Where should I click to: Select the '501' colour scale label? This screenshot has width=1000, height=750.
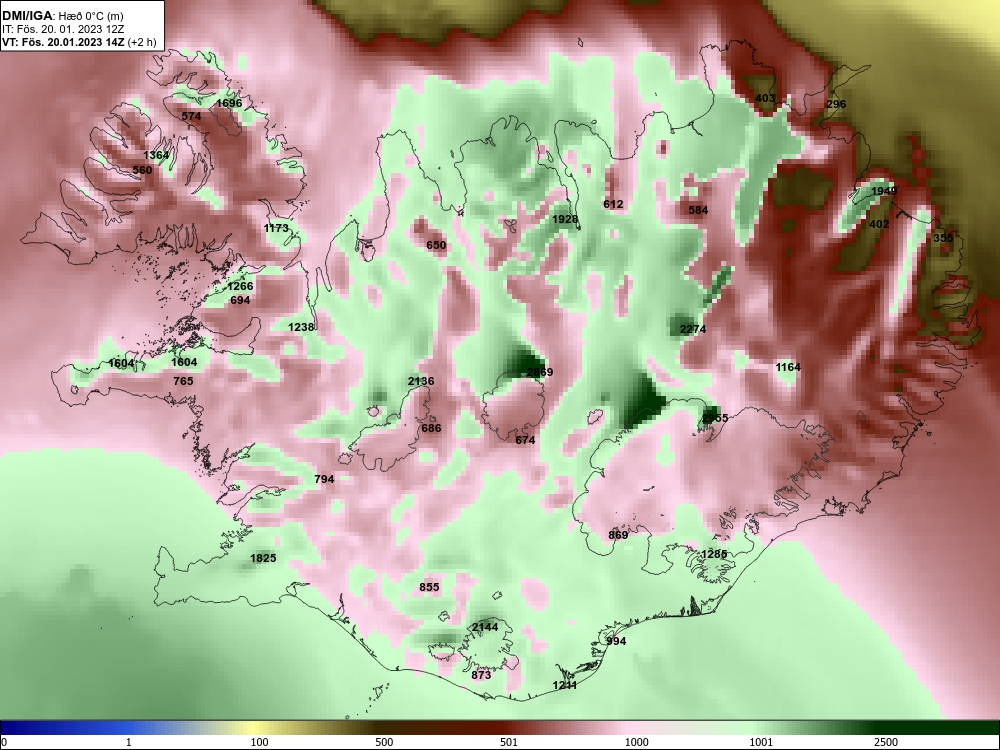coord(509,742)
